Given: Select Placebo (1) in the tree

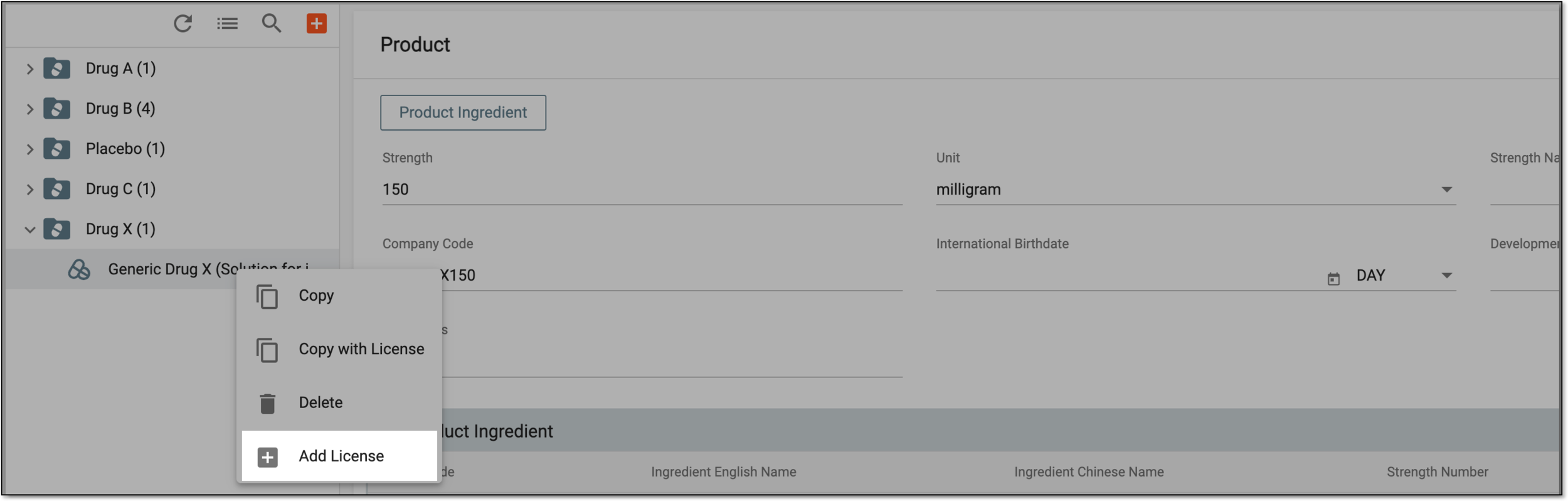Looking at the screenshot, I should tap(125, 149).
